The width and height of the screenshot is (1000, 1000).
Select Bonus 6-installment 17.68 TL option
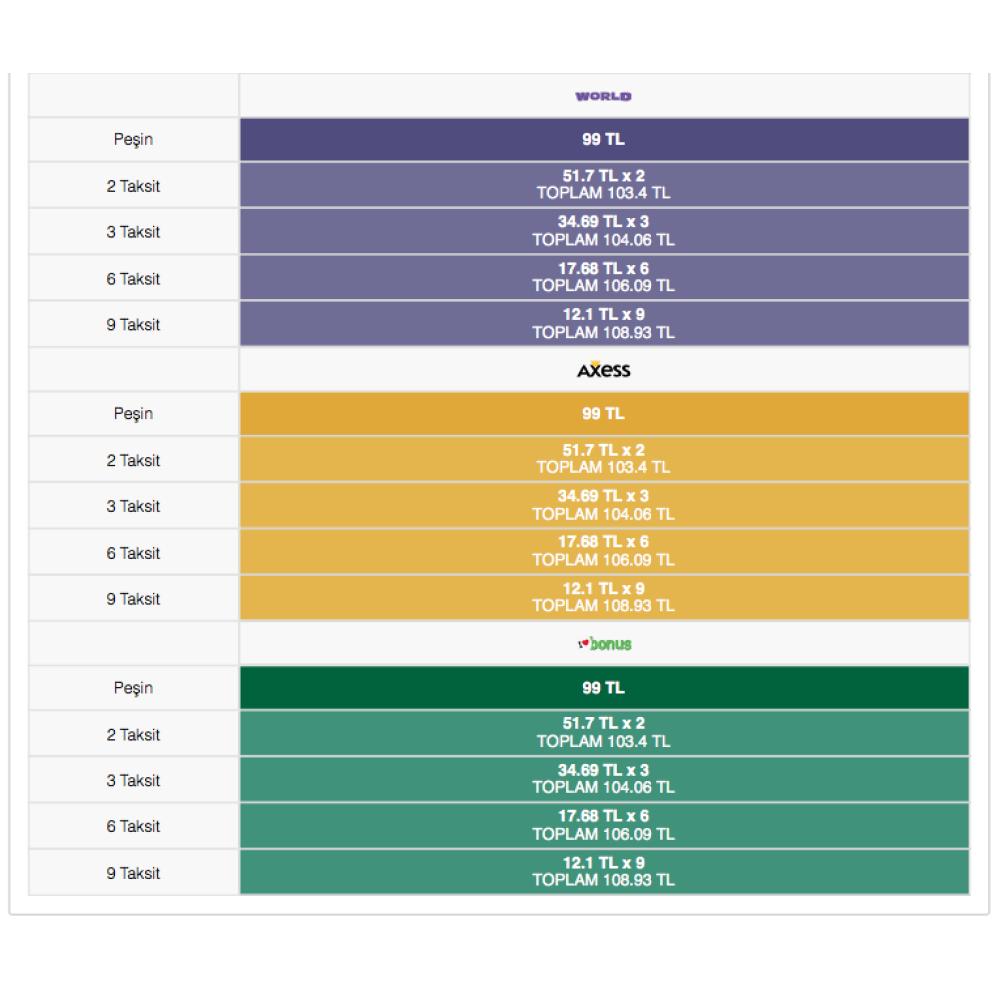(603, 826)
